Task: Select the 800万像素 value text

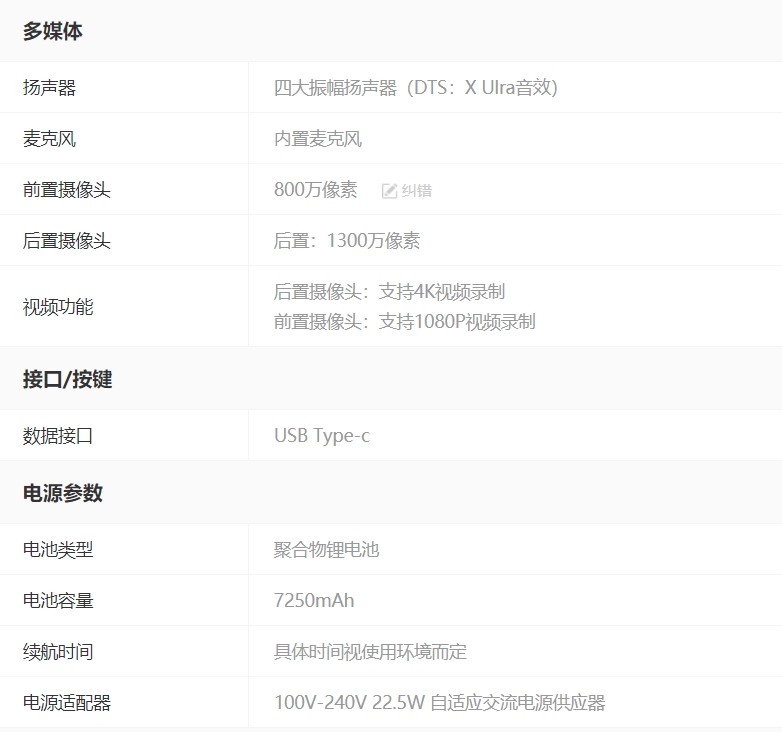Action: click(315, 190)
